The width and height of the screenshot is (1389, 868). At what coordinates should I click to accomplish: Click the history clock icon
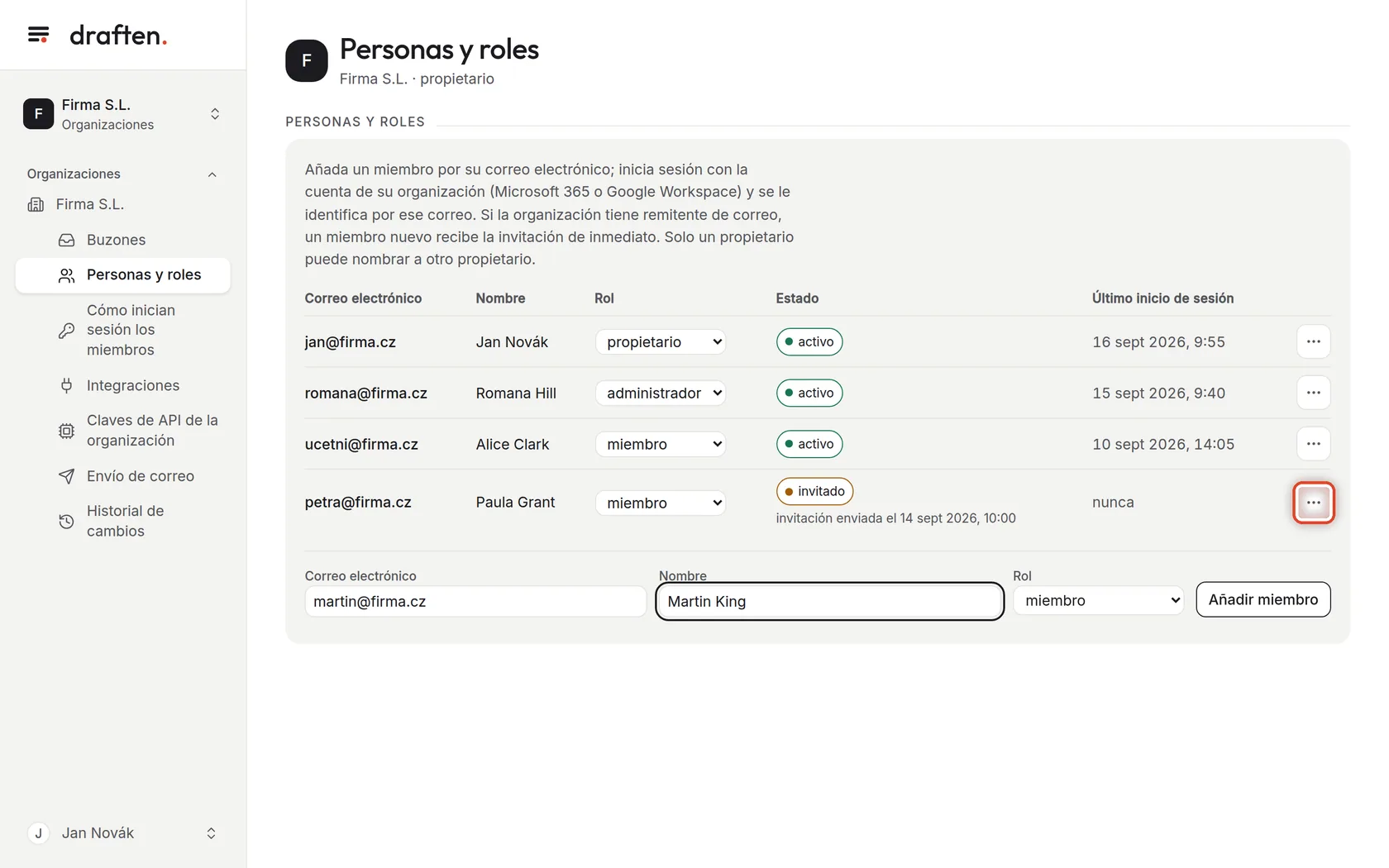coord(67,522)
